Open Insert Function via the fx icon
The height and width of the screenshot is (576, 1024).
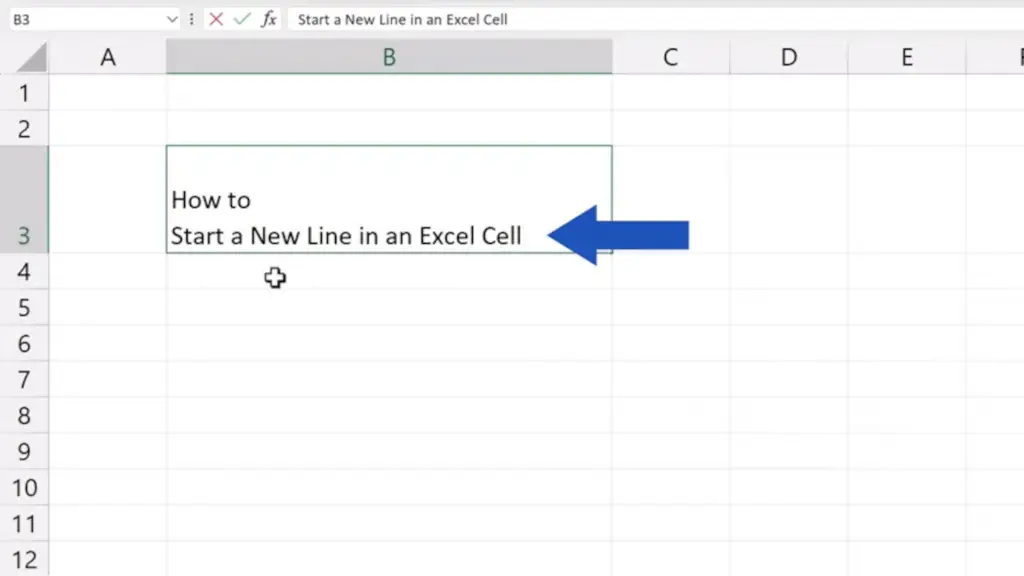coord(268,19)
